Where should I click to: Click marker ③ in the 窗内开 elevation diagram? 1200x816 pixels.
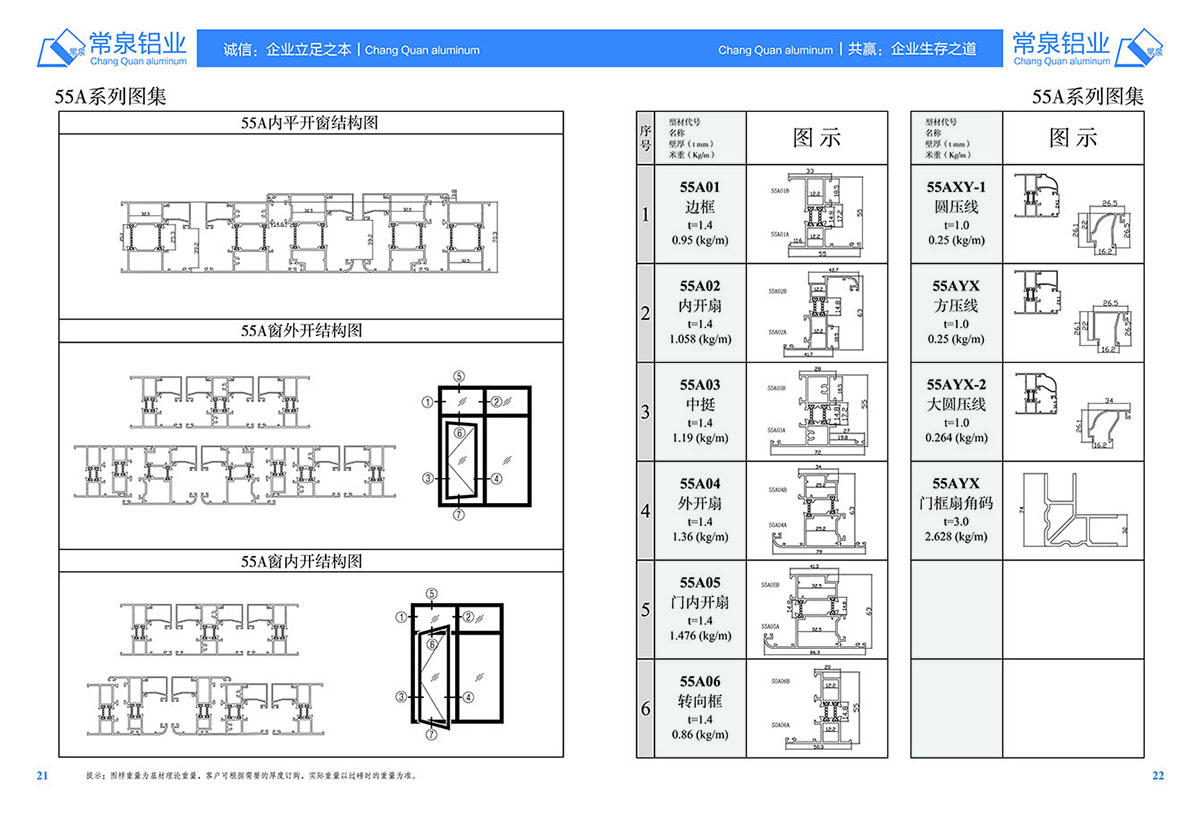(x=400, y=696)
